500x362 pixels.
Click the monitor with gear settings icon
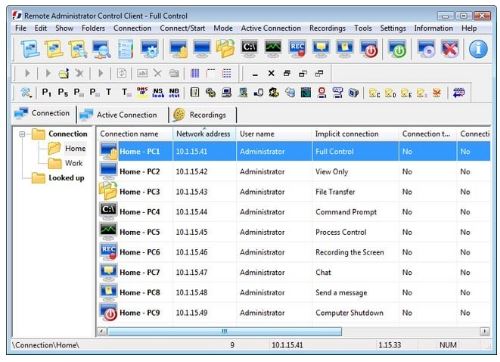(x=150, y=49)
